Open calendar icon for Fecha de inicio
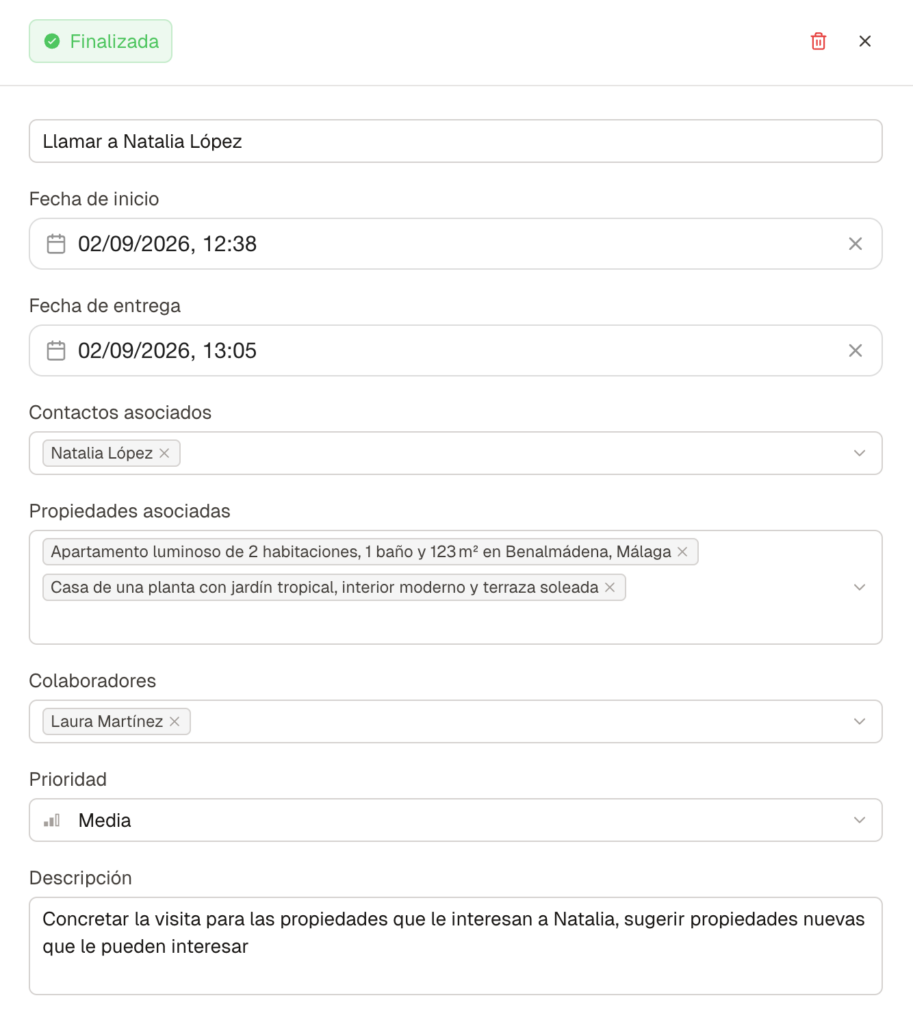This screenshot has width=913, height=1024. (x=56, y=244)
